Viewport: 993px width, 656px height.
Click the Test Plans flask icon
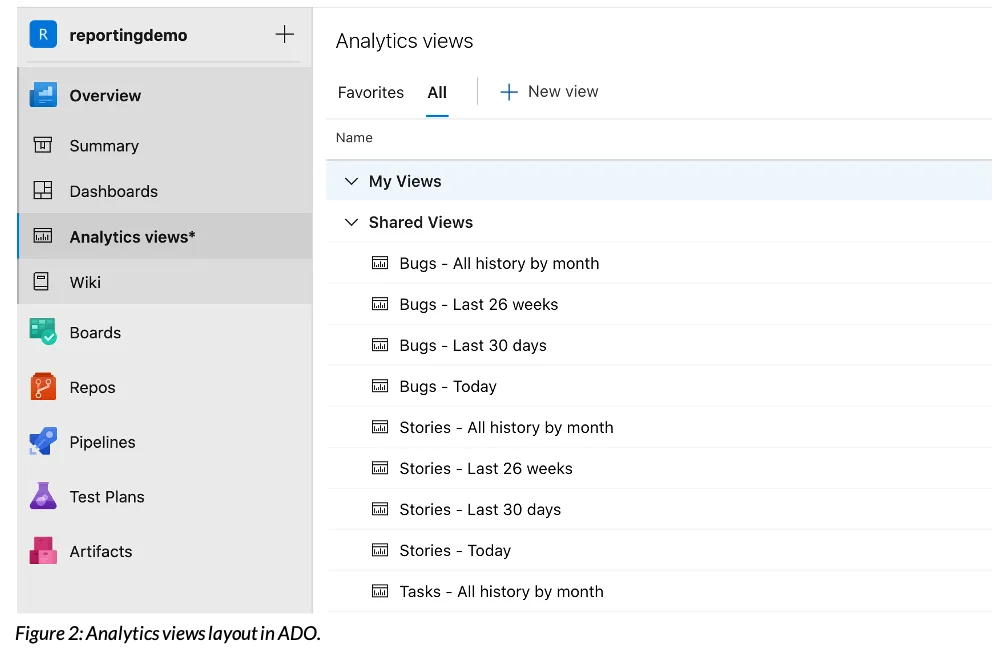43,496
